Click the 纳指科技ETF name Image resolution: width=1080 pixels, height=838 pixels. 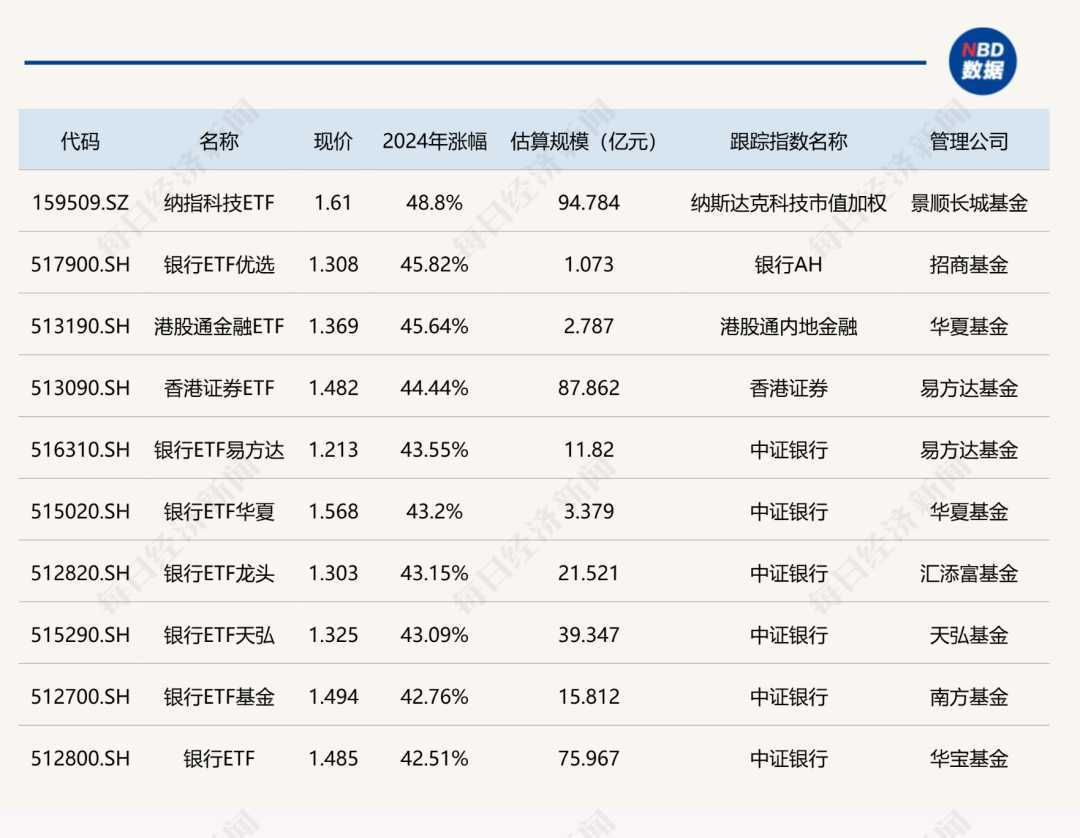pyautogui.click(x=219, y=203)
